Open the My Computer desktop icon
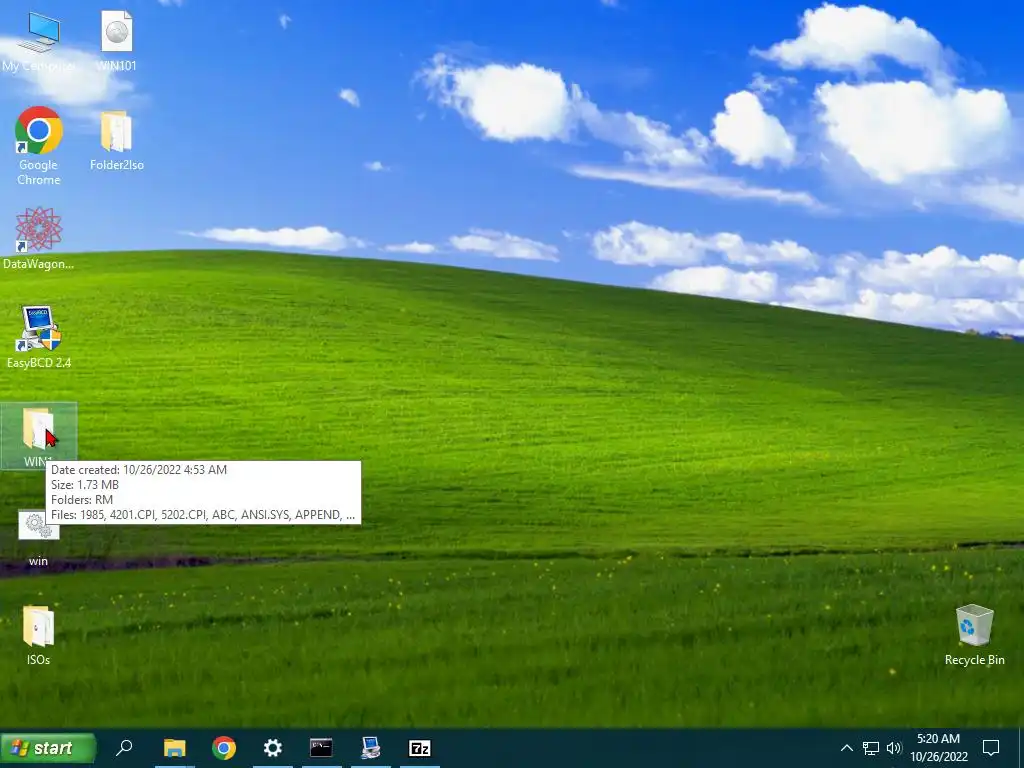 point(39,40)
